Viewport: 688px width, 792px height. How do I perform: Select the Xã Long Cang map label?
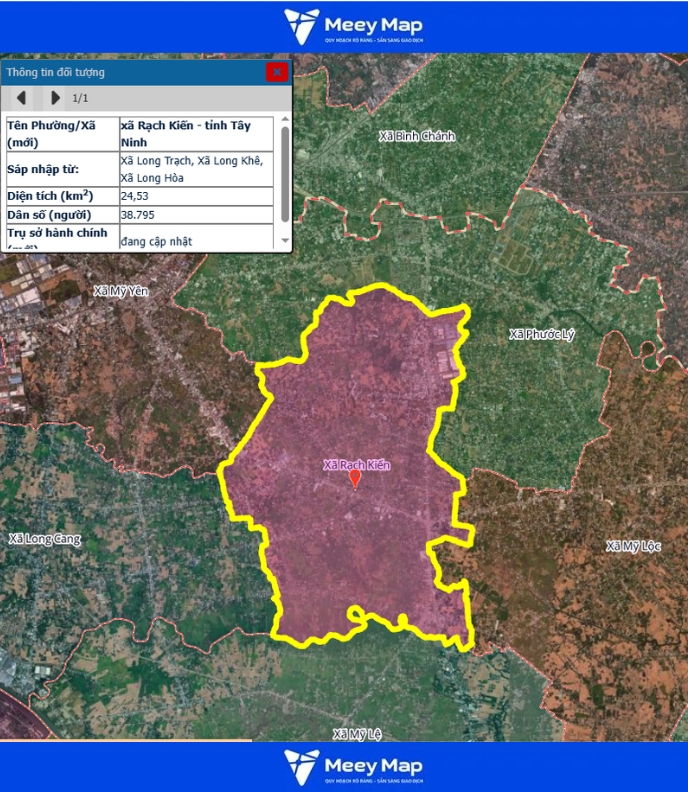coord(45,539)
